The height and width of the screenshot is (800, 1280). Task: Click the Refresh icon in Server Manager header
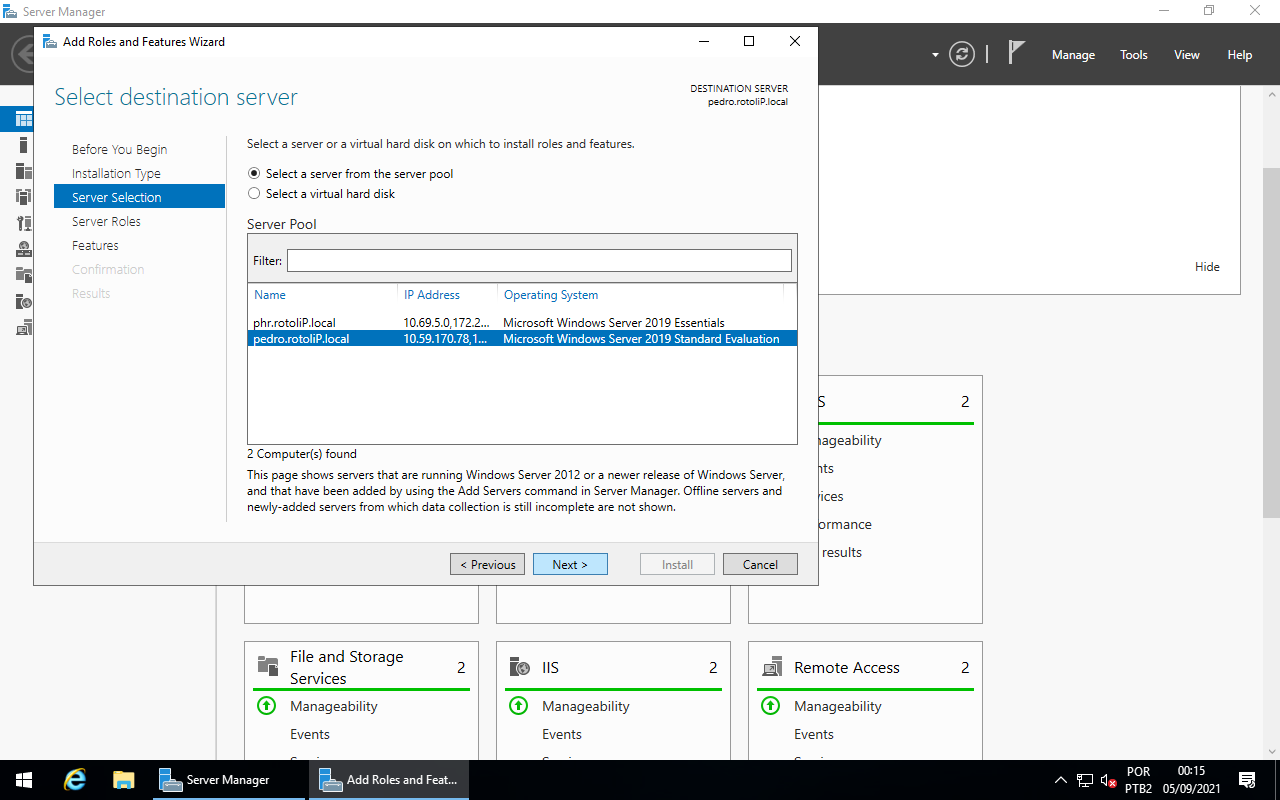click(962, 55)
